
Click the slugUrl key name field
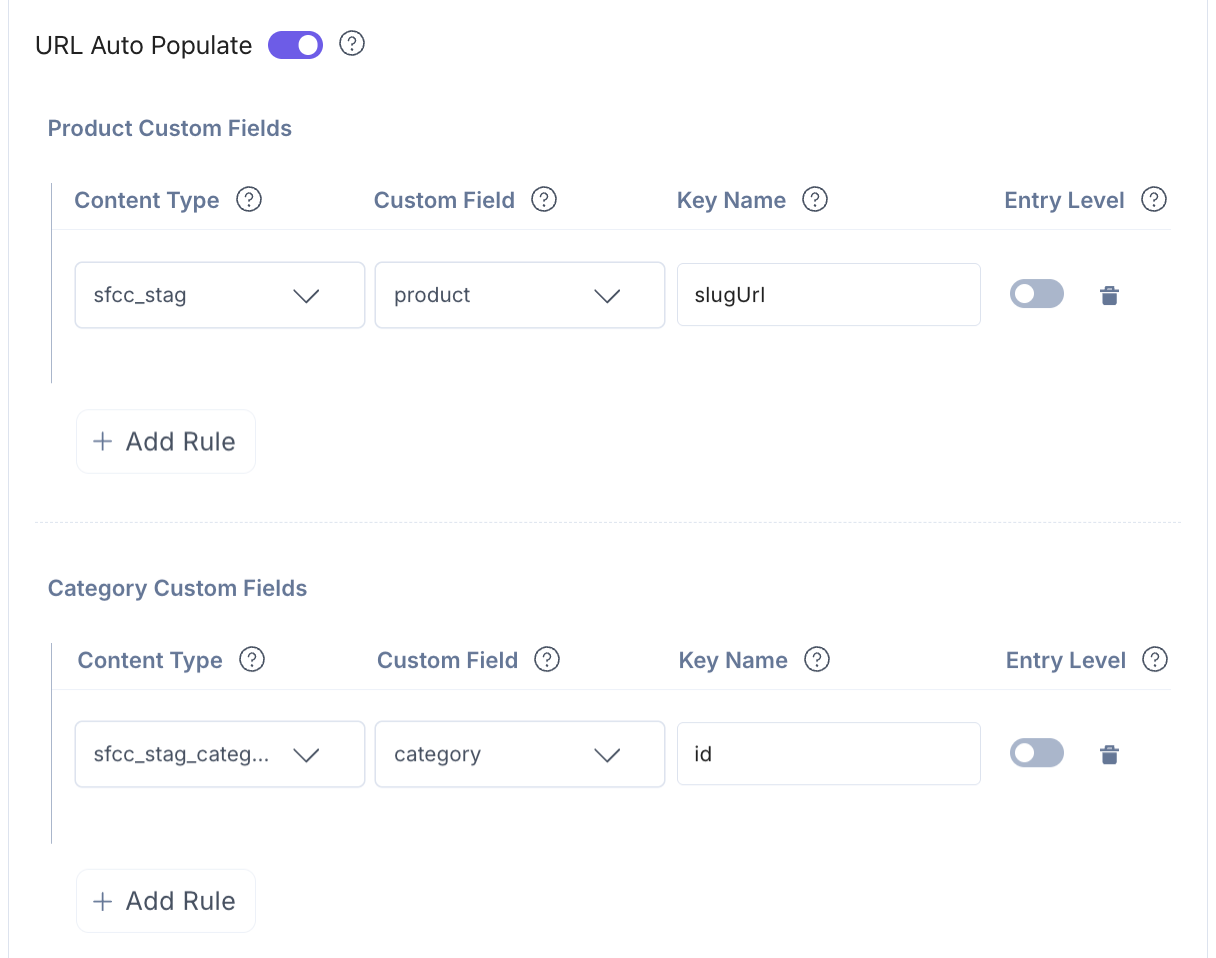click(x=828, y=294)
